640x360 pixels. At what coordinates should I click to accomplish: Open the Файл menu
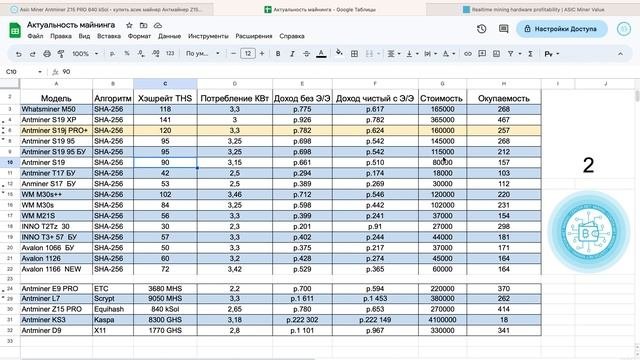click(x=35, y=36)
